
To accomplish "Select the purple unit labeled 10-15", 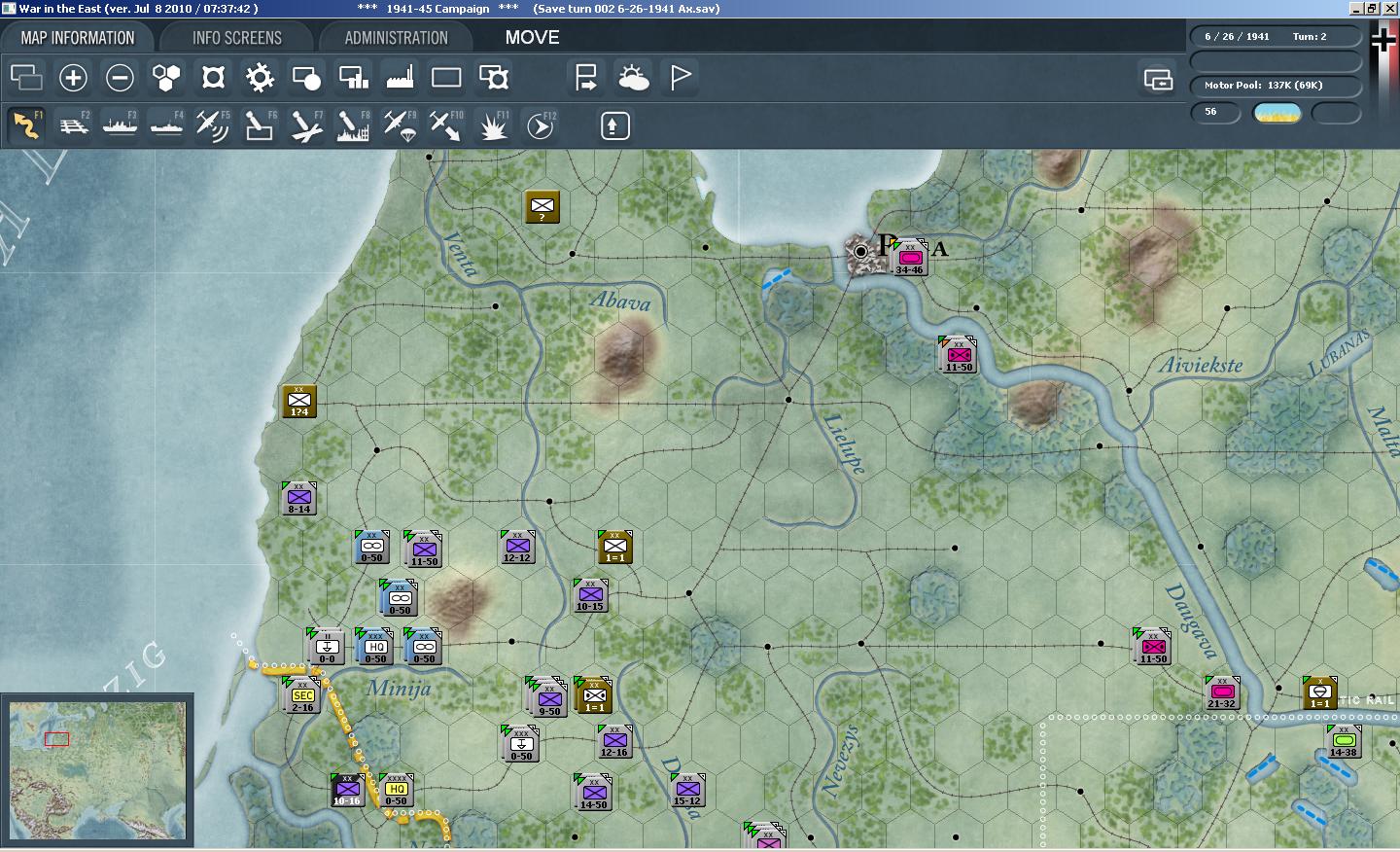I will [x=590, y=596].
